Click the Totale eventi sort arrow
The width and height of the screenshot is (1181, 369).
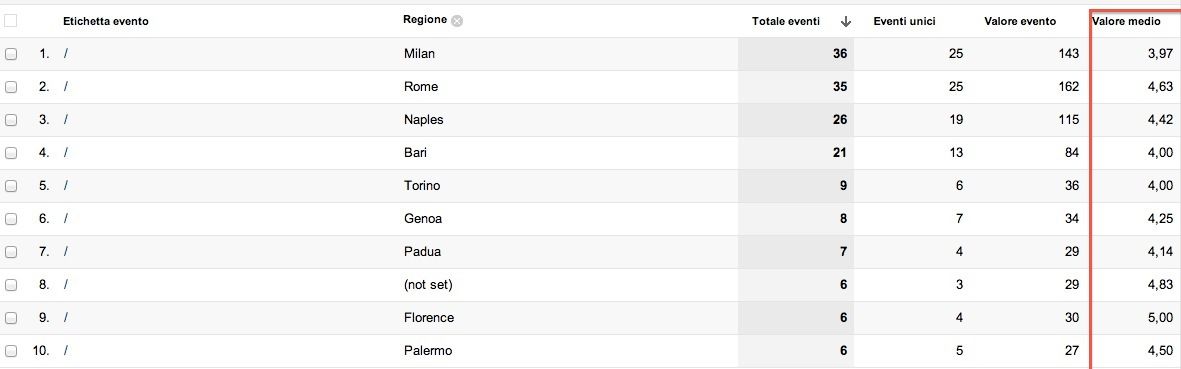pos(846,22)
